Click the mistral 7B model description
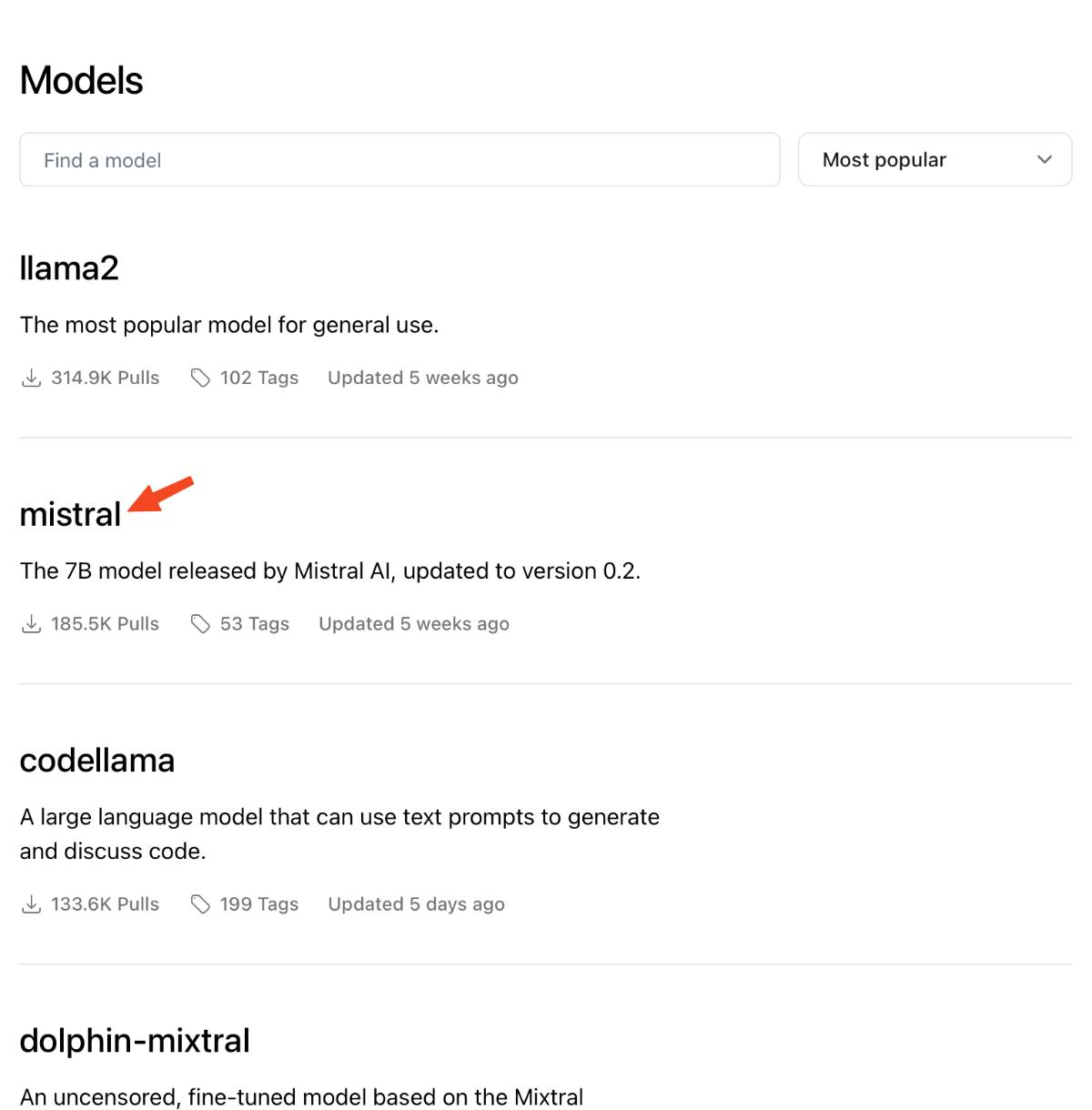The width and height of the screenshot is (1092, 1110). [330, 570]
